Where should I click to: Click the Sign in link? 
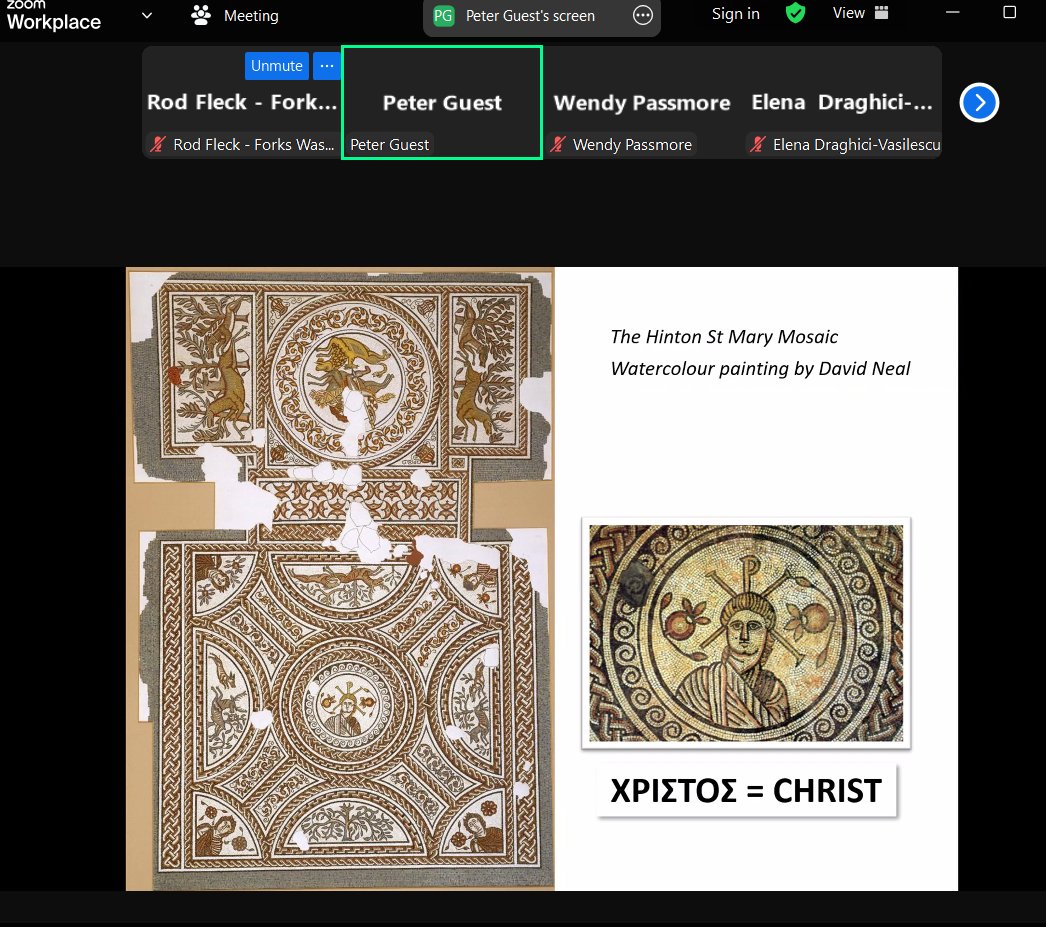tap(735, 14)
